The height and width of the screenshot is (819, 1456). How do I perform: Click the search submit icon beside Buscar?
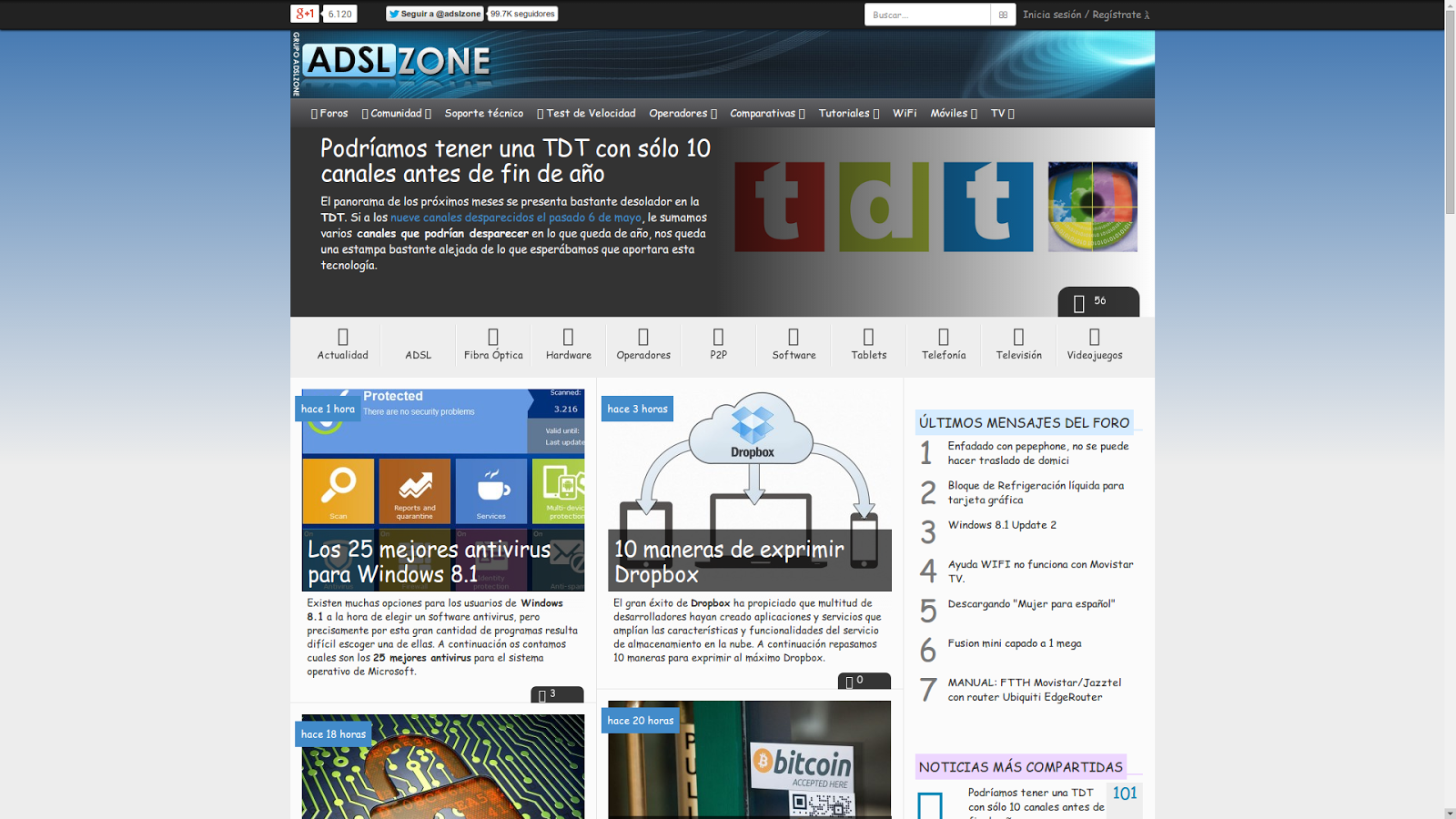[x=1003, y=15]
